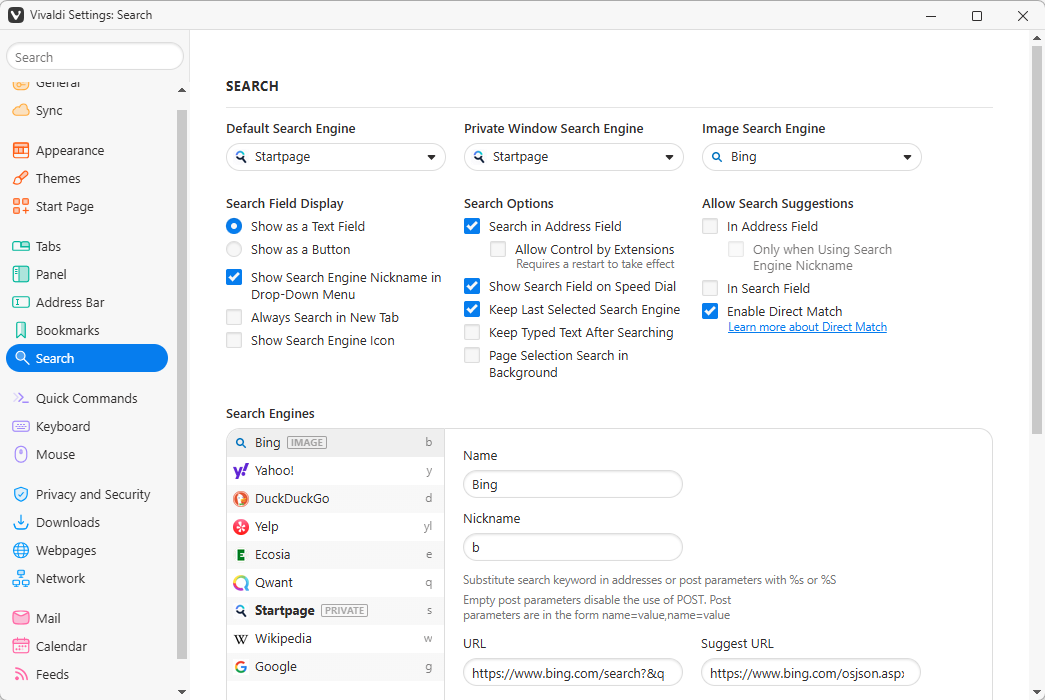The image size is (1045, 700).
Task: Click the search engine Nickname input field
Action: [572, 547]
